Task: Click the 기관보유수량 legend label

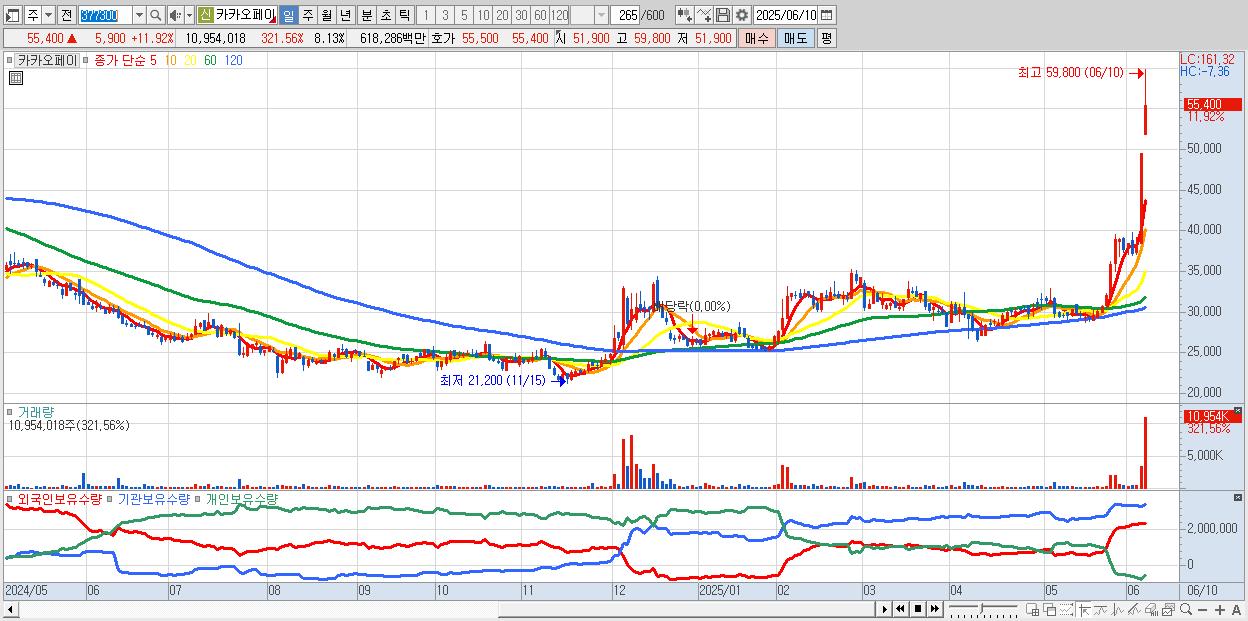Action: (x=153, y=498)
